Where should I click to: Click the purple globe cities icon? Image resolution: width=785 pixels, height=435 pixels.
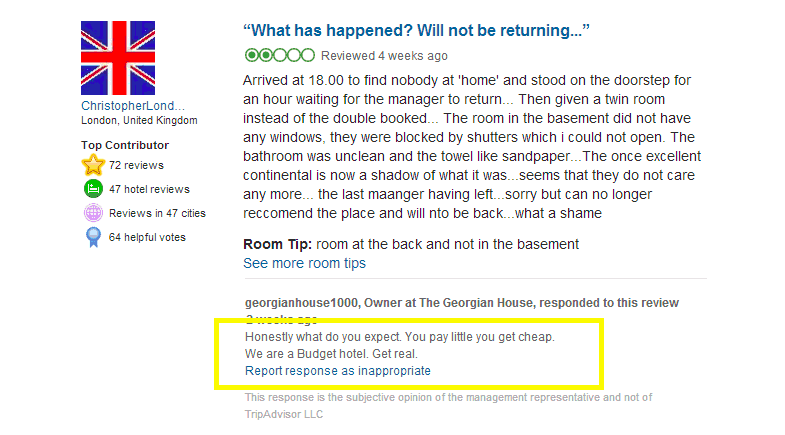[94, 213]
